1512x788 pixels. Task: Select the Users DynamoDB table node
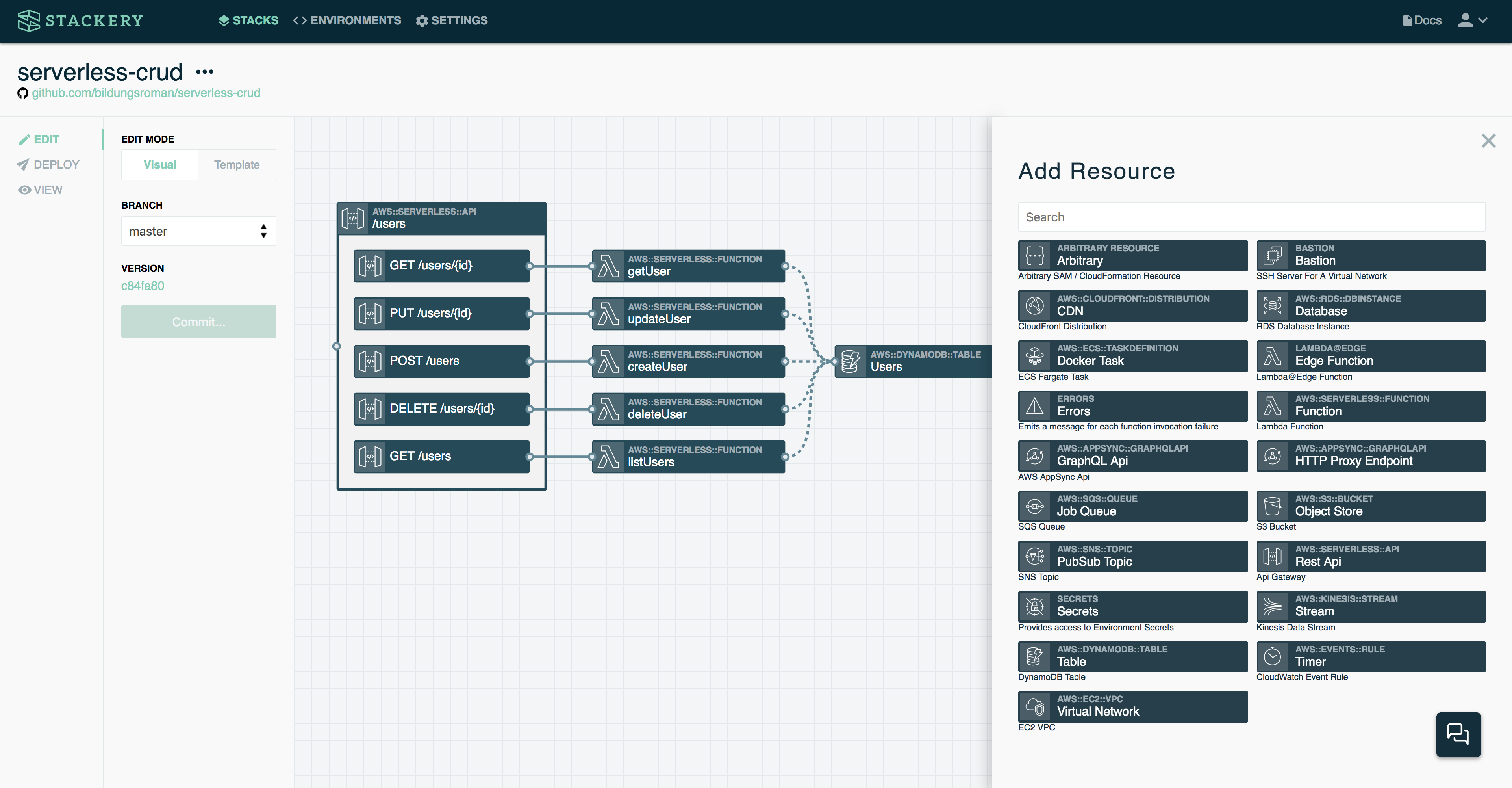coord(913,361)
